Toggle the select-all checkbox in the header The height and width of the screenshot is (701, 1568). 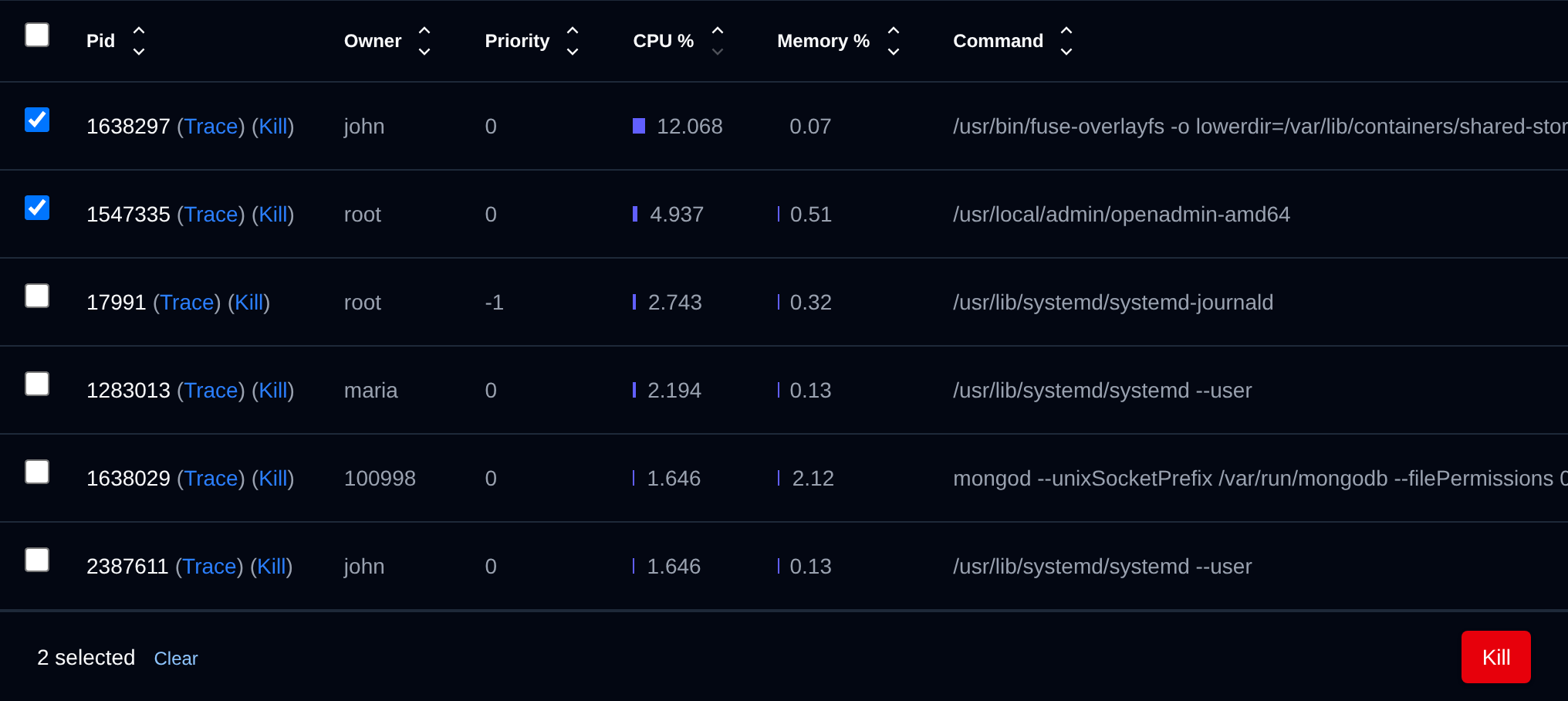(37, 35)
